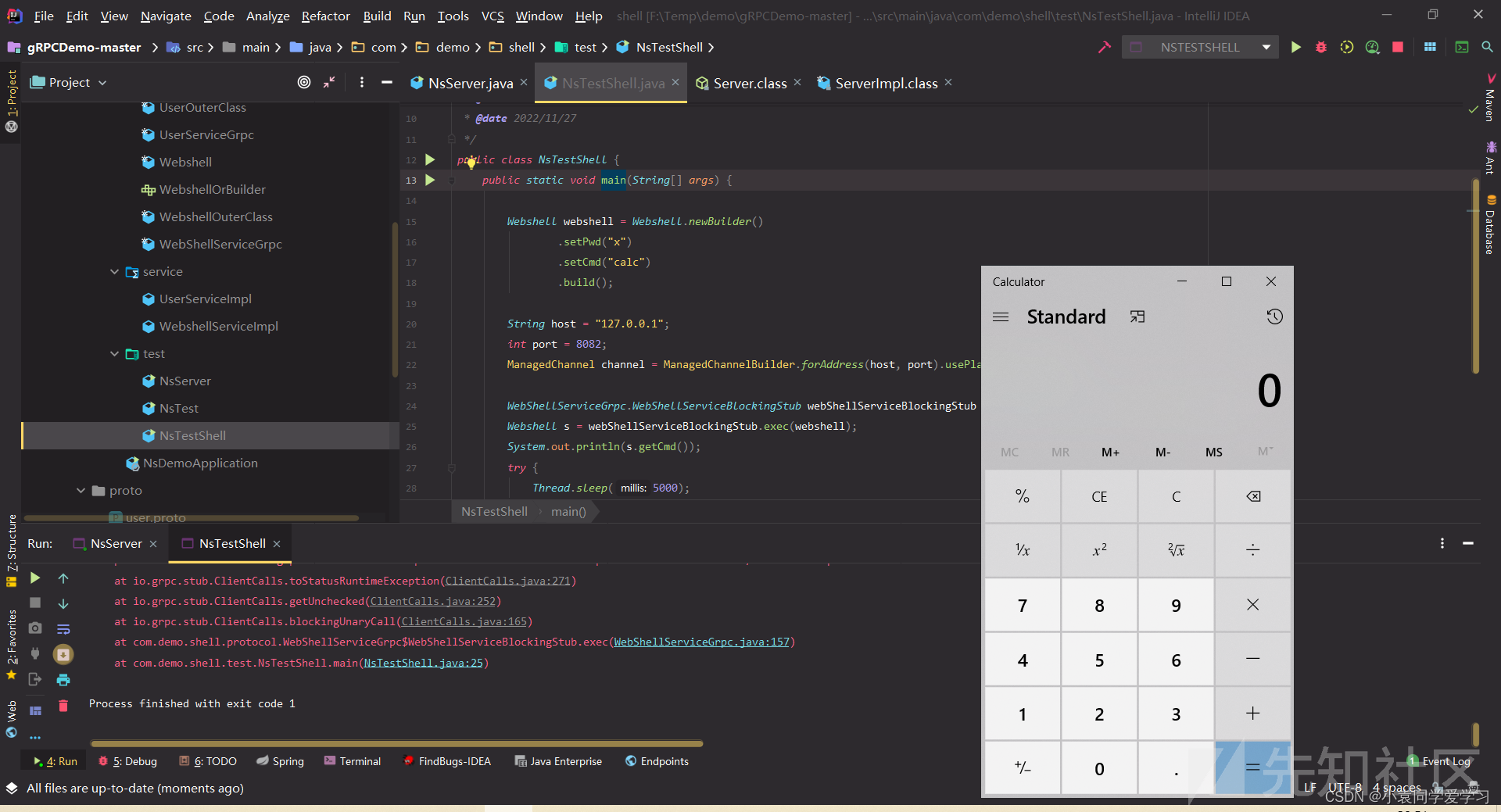Click Calculator equals button
The image size is (1501, 812).
[x=1253, y=768]
